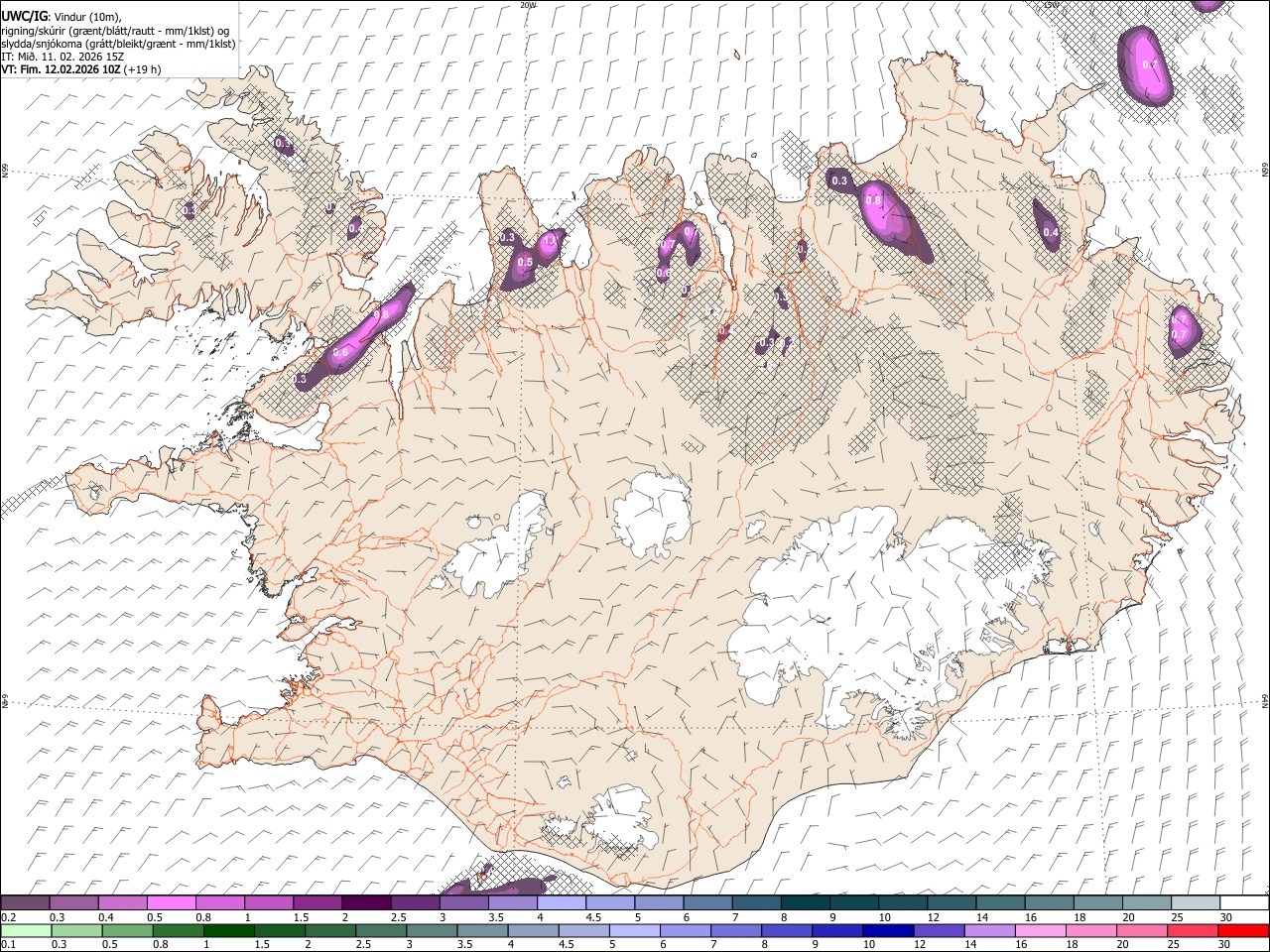Click bottom-row violet swatch between 14 and 16

click(x=991, y=930)
